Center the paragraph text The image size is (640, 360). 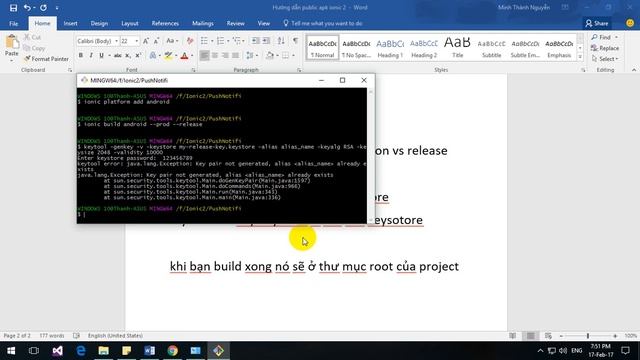215,56
